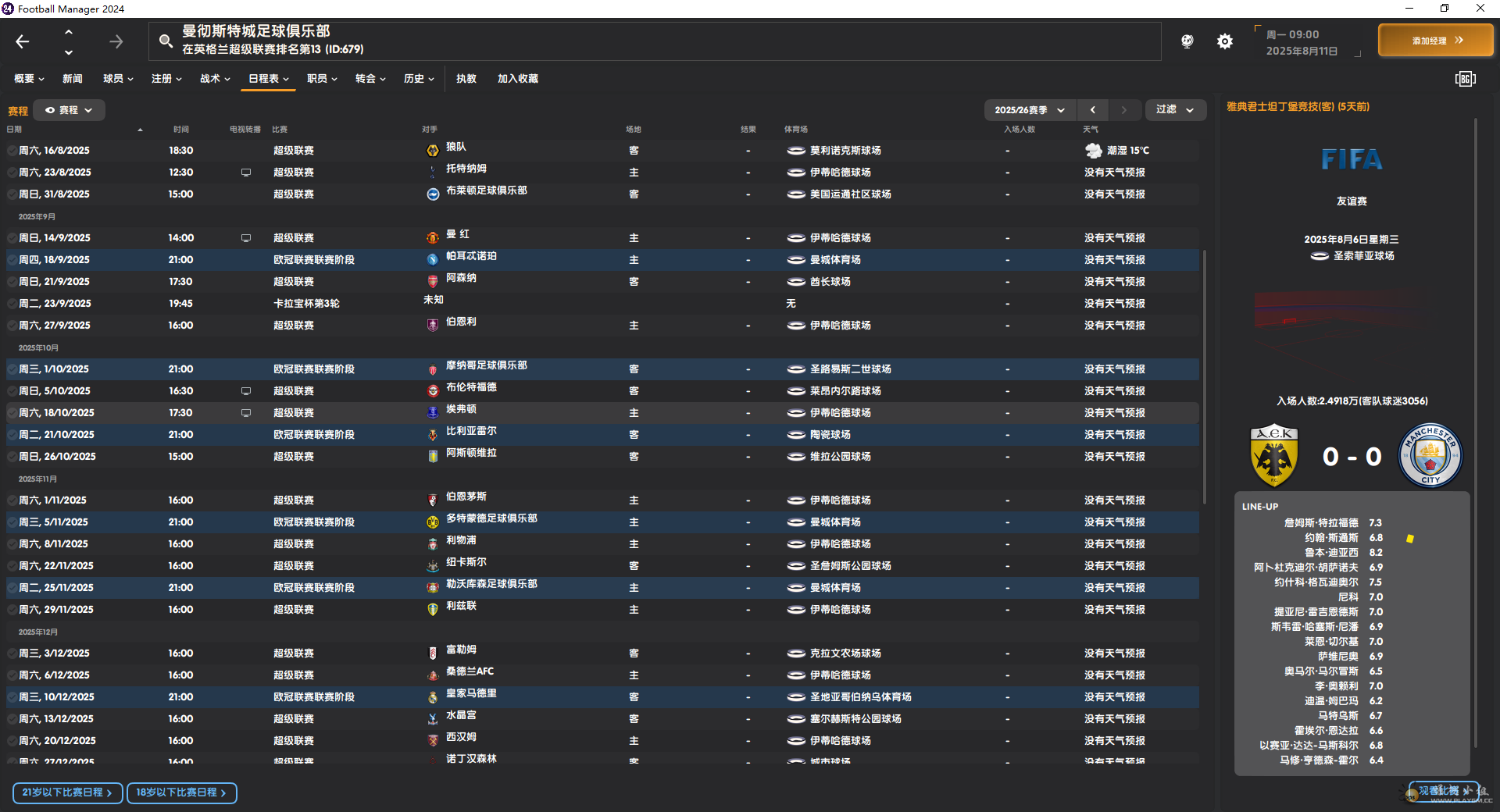The height and width of the screenshot is (812, 1500).
Task: Expand the 球员 menu
Action: click(118, 79)
